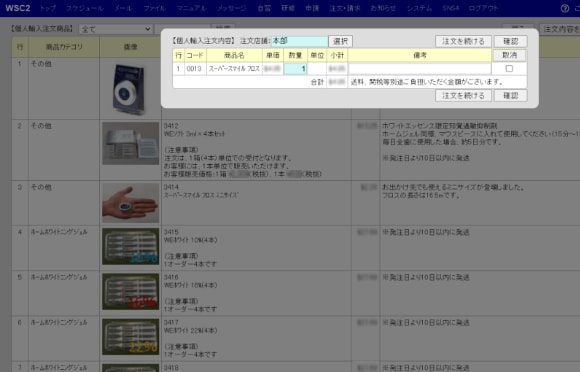Click ログアウト in the top menu
Viewport: 580px width, 372px height.
point(483,8)
